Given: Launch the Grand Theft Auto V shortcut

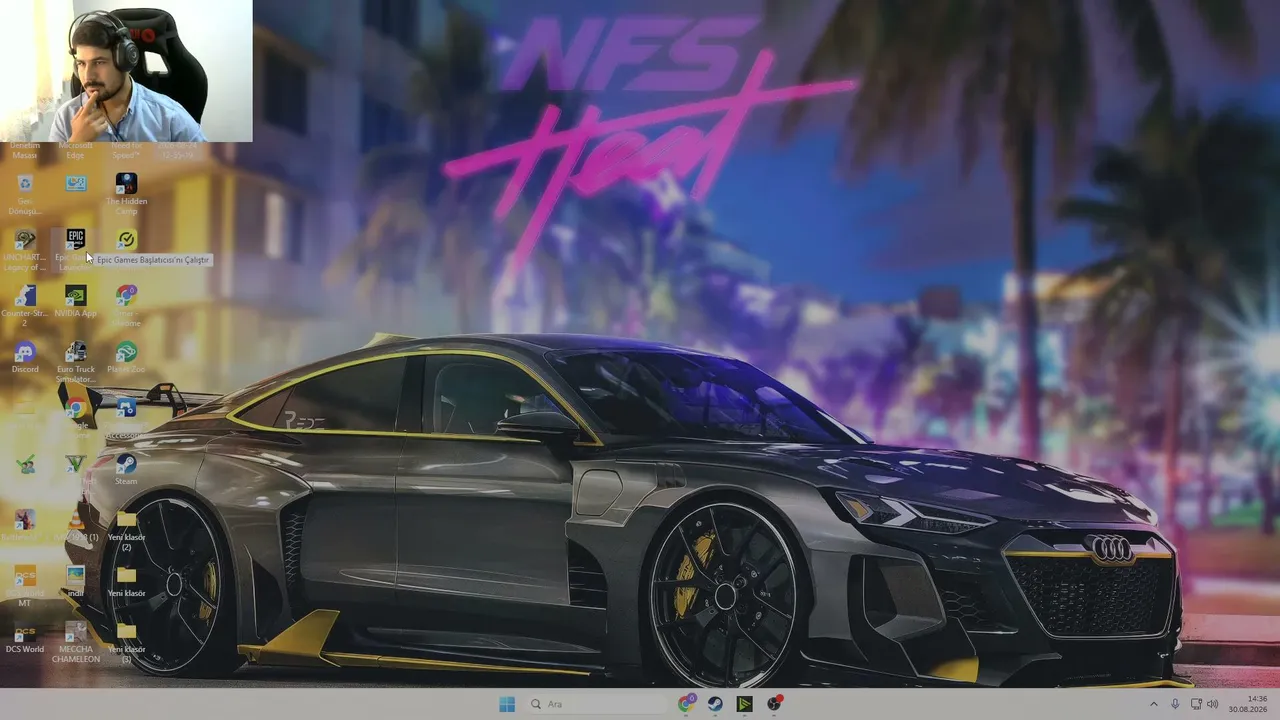Looking at the screenshot, I should (x=76, y=464).
